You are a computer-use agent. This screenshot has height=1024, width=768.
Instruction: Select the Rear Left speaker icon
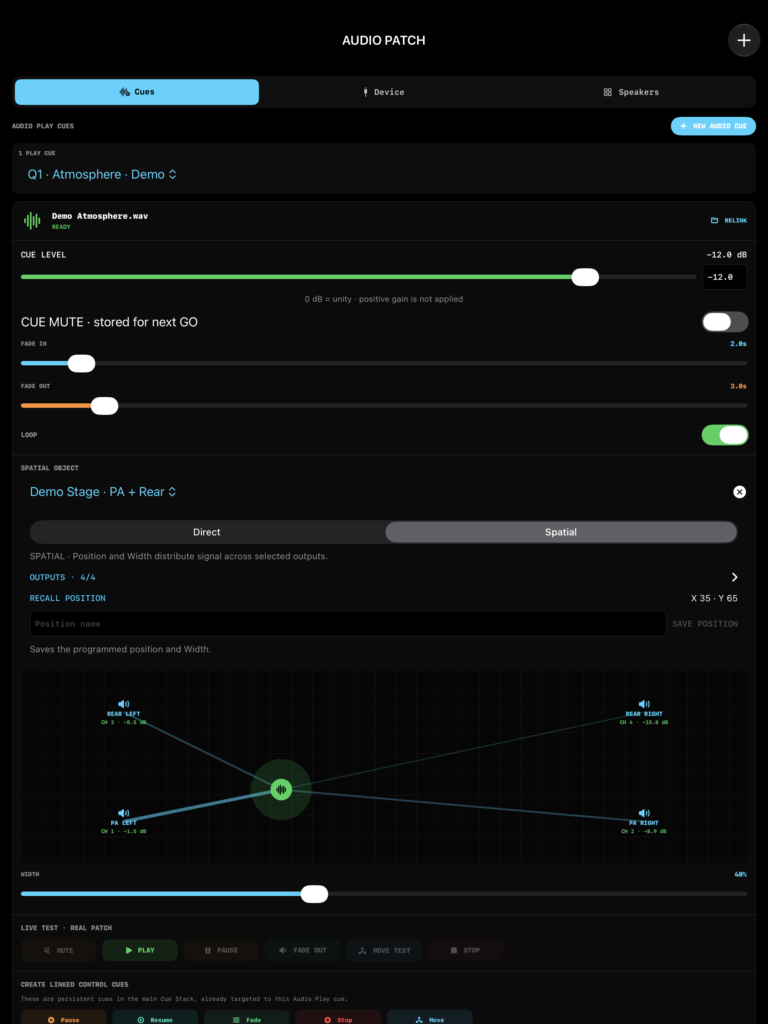pyautogui.click(x=123, y=704)
